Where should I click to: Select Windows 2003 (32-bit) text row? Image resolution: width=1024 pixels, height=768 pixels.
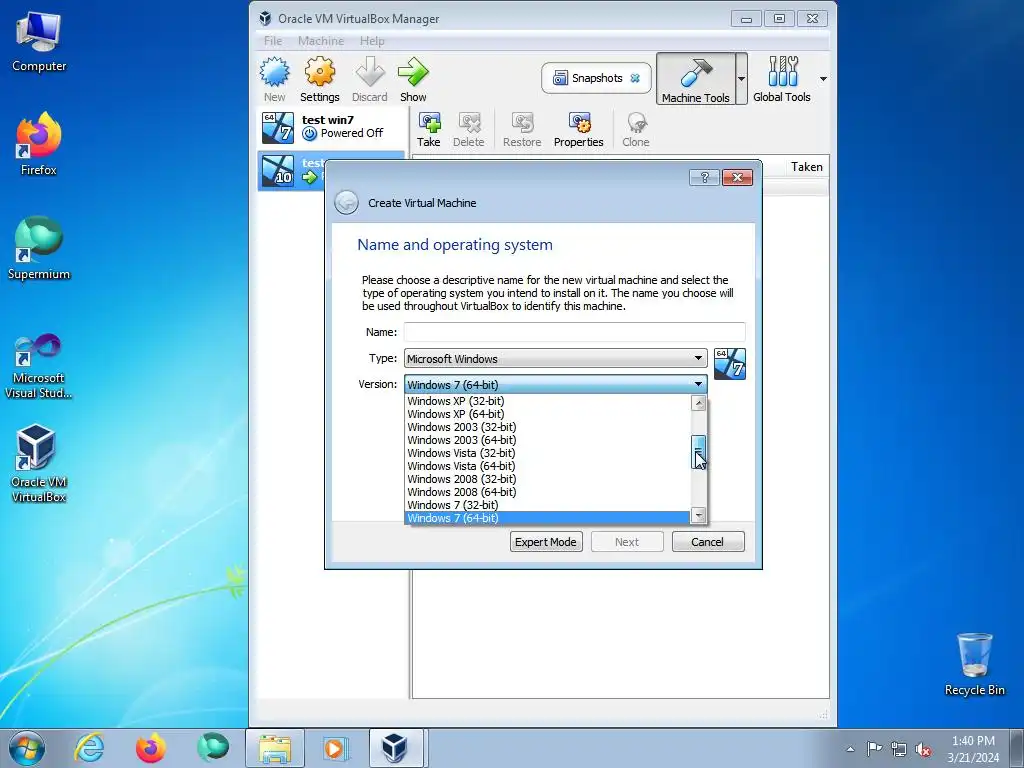click(x=547, y=427)
